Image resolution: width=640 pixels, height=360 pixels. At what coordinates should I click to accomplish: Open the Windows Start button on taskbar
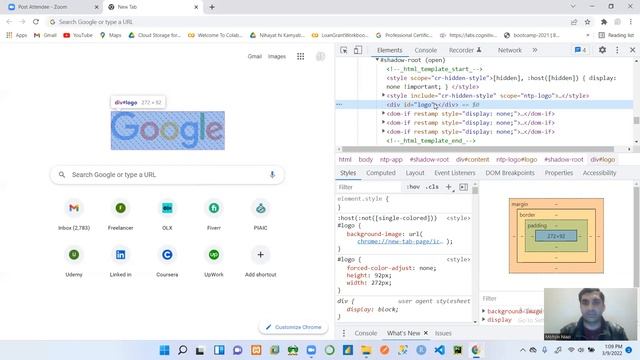coord(164,350)
